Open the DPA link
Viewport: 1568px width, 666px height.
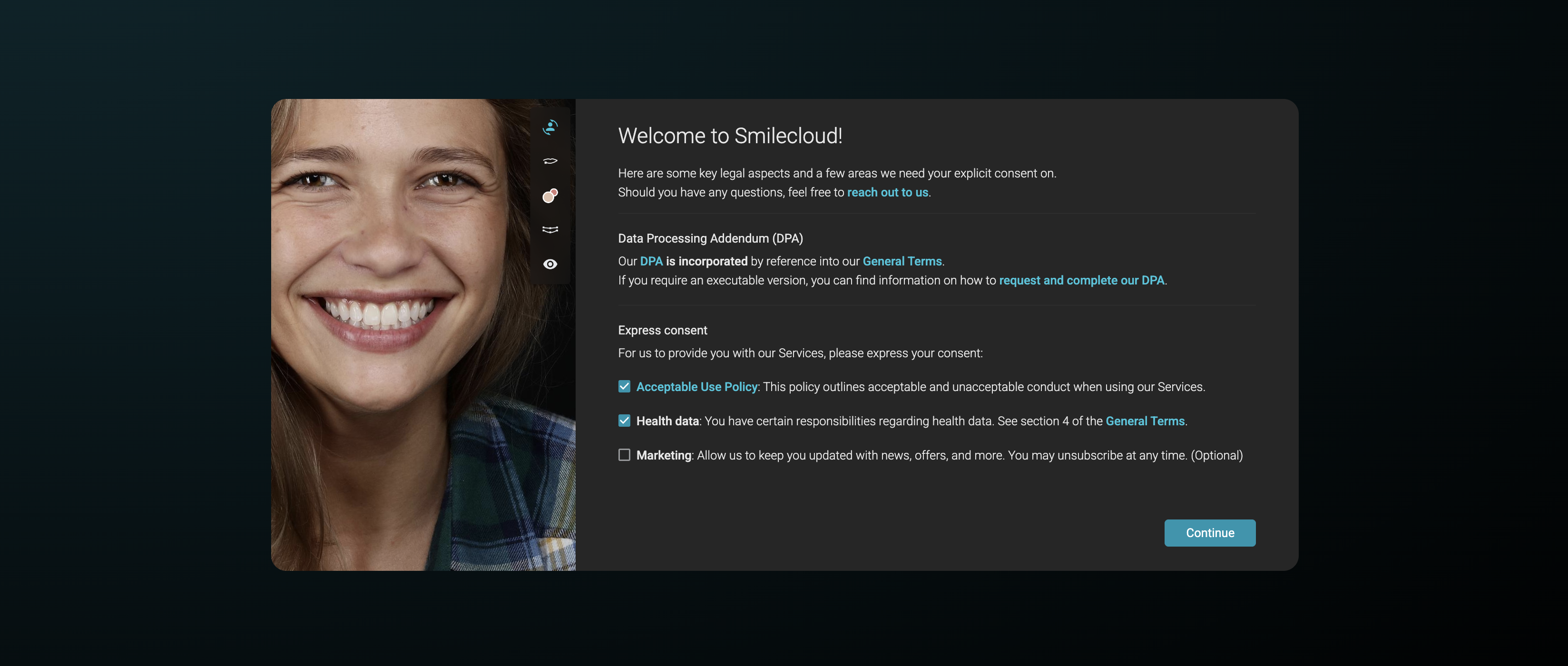pyautogui.click(x=651, y=261)
